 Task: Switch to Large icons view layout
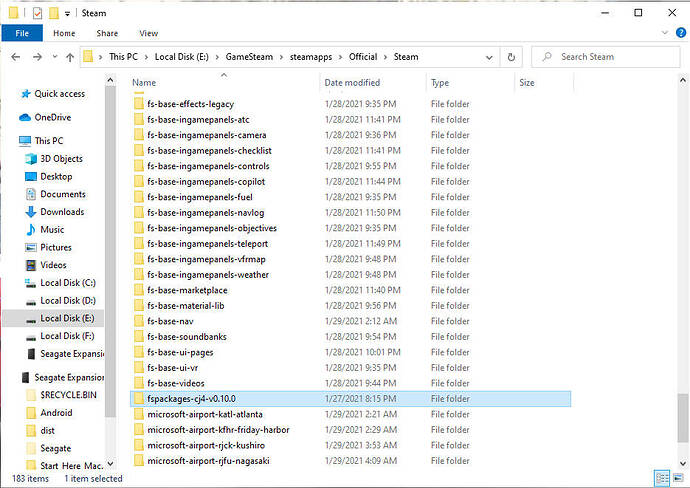tap(678, 478)
